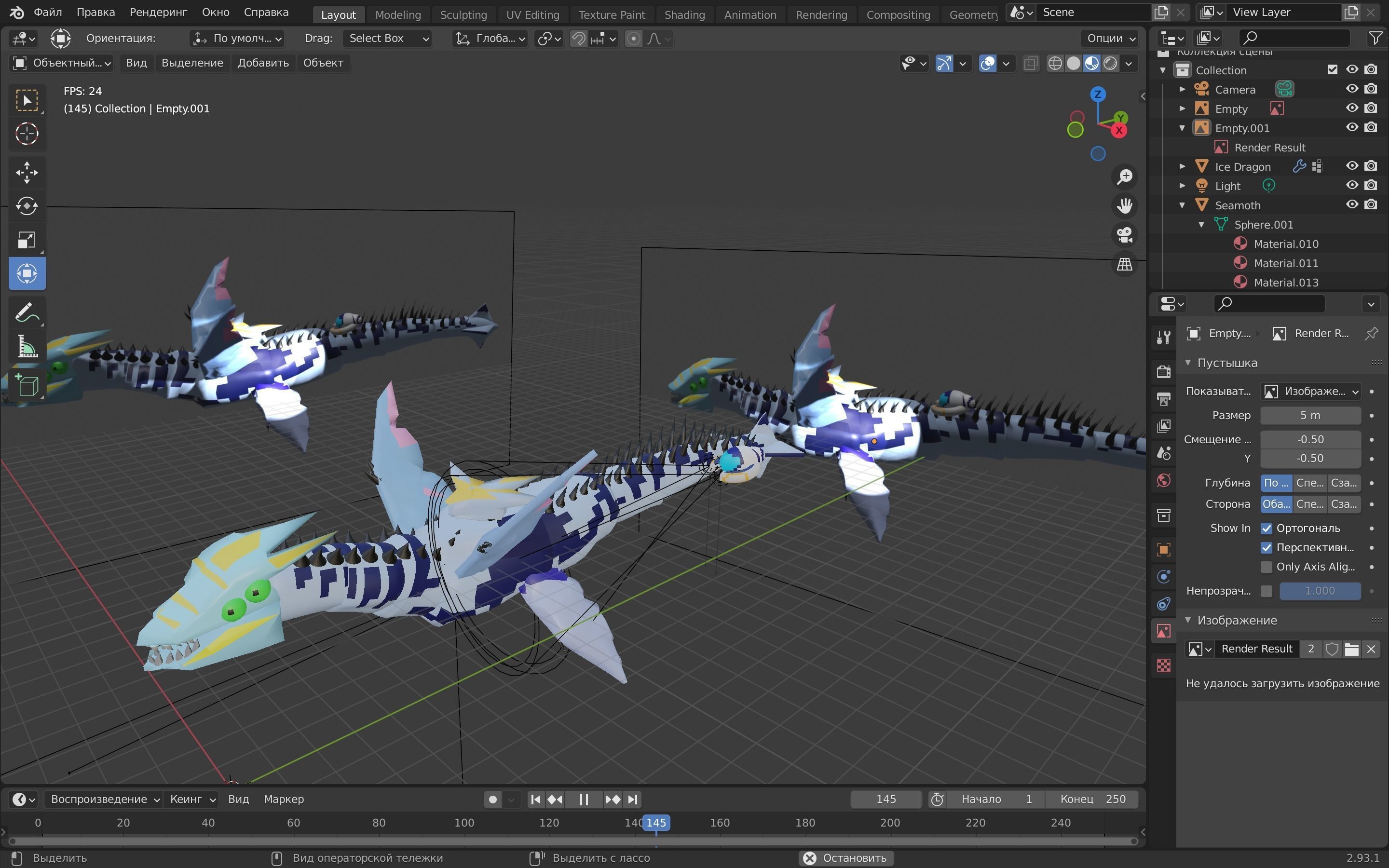Image resolution: width=1389 pixels, height=868 pixels.
Task: Open the Tool properties tab
Action: point(1163,338)
